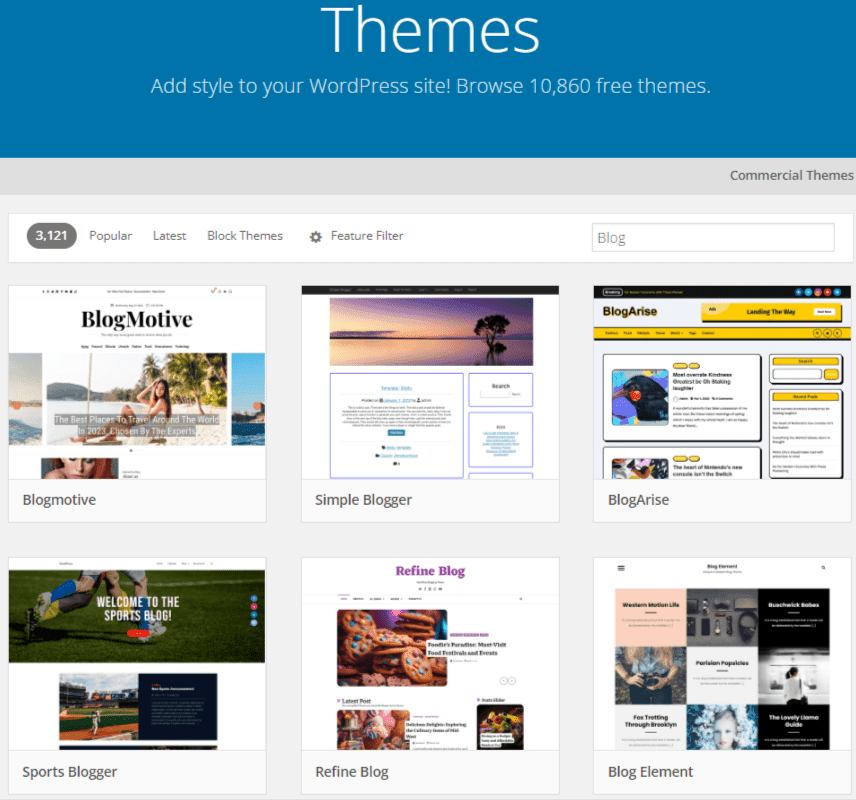View the BlogArise theme thumbnail
The width and height of the screenshot is (856, 800).
722,382
